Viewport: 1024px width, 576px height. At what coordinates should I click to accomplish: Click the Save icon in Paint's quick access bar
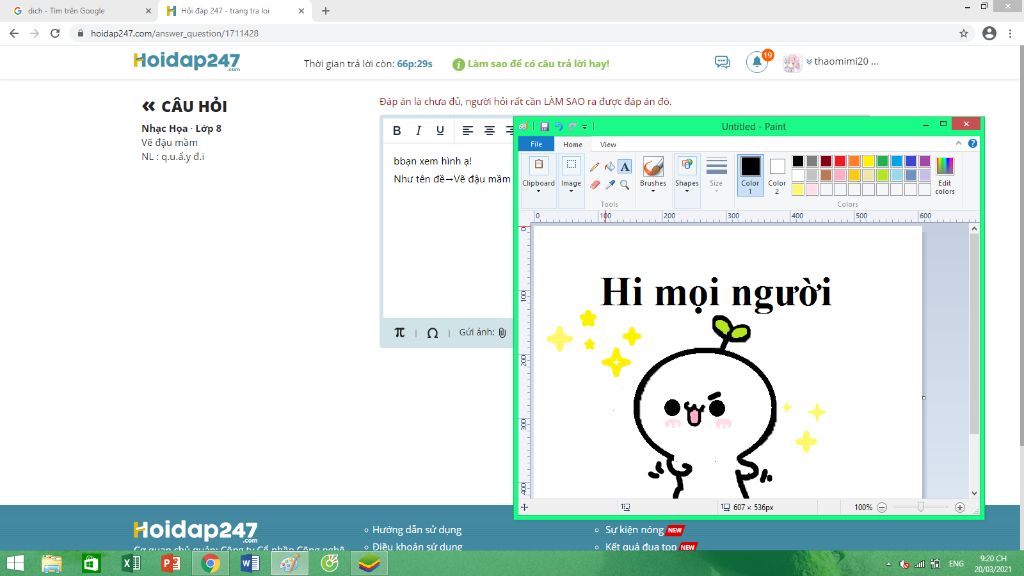click(544, 127)
